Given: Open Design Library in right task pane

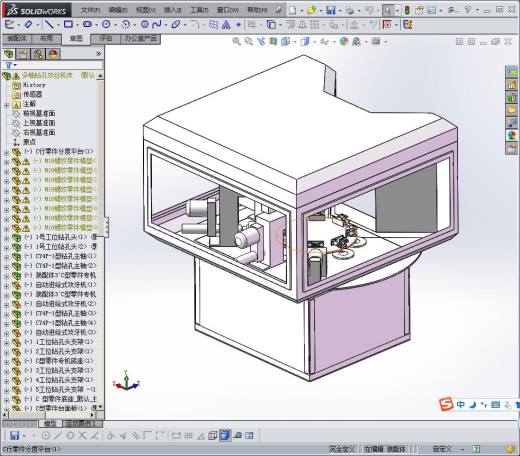Looking at the screenshot, I should tap(512, 97).
